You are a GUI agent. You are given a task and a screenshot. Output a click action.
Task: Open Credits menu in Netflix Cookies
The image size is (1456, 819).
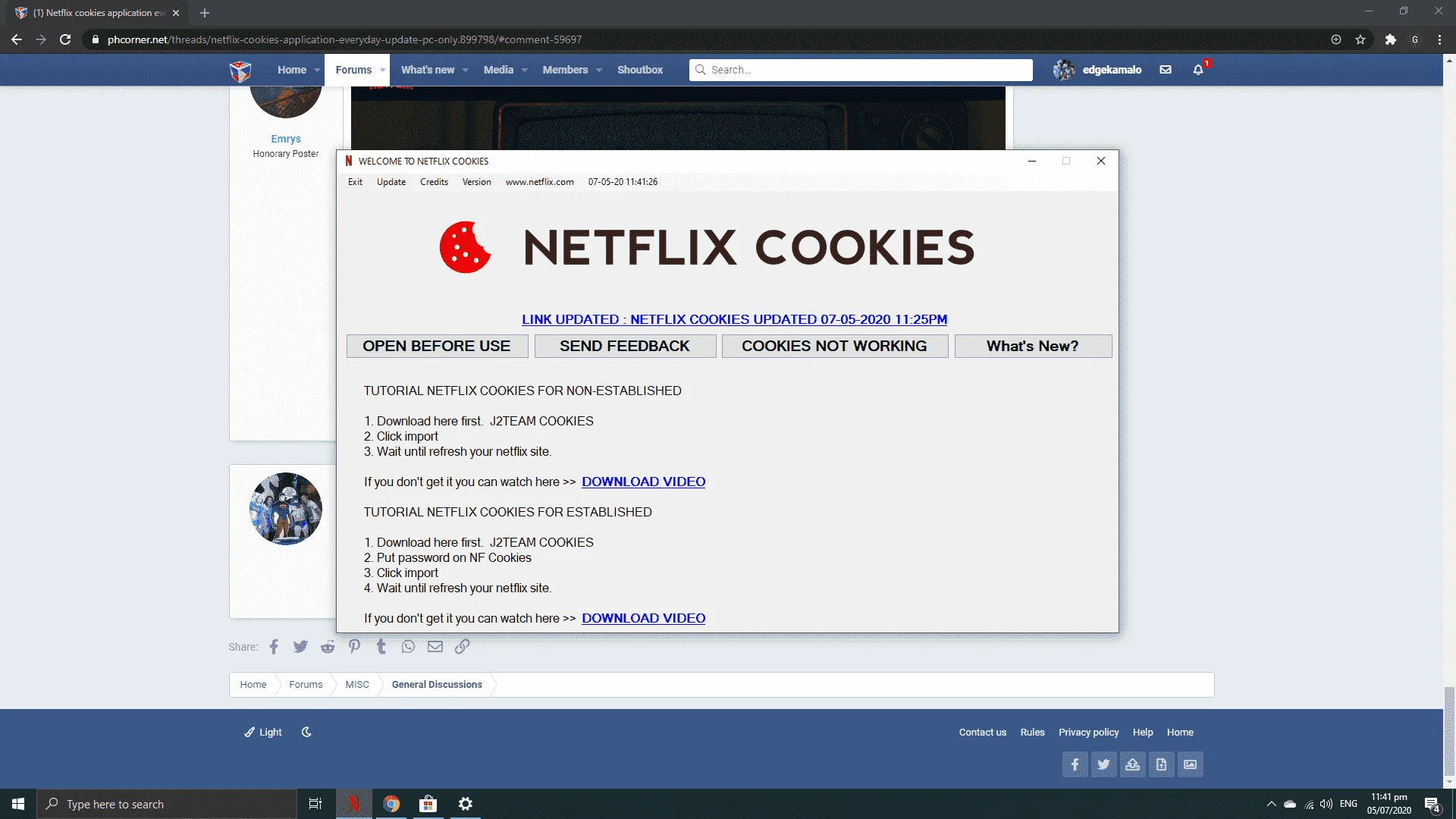pyautogui.click(x=434, y=182)
